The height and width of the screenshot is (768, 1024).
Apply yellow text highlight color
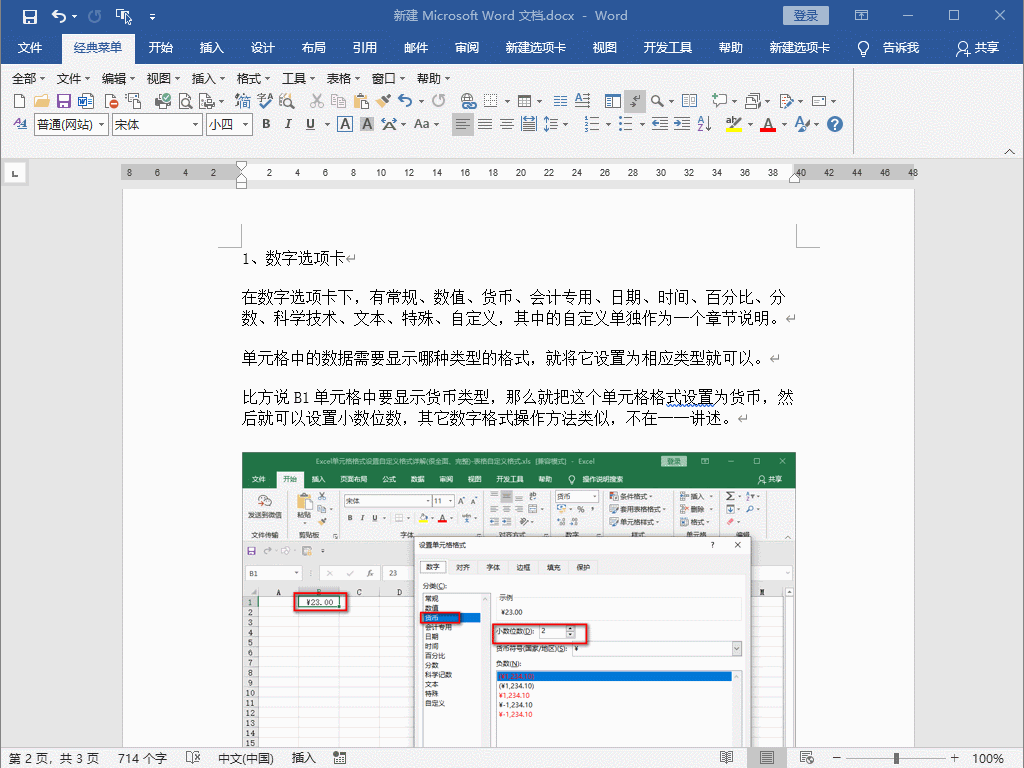(x=734, y=124)
